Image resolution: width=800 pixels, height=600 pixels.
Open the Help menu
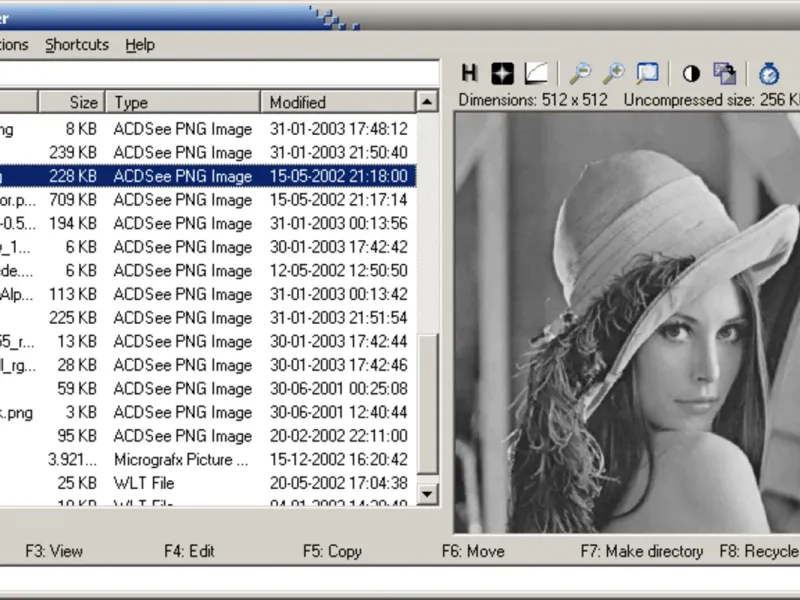click(140, 45)
